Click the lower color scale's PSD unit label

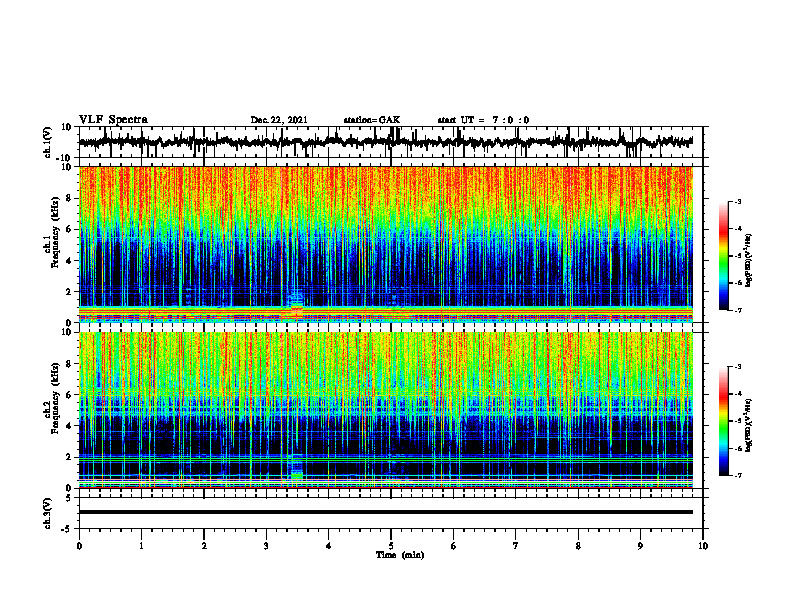coord(749,425)
